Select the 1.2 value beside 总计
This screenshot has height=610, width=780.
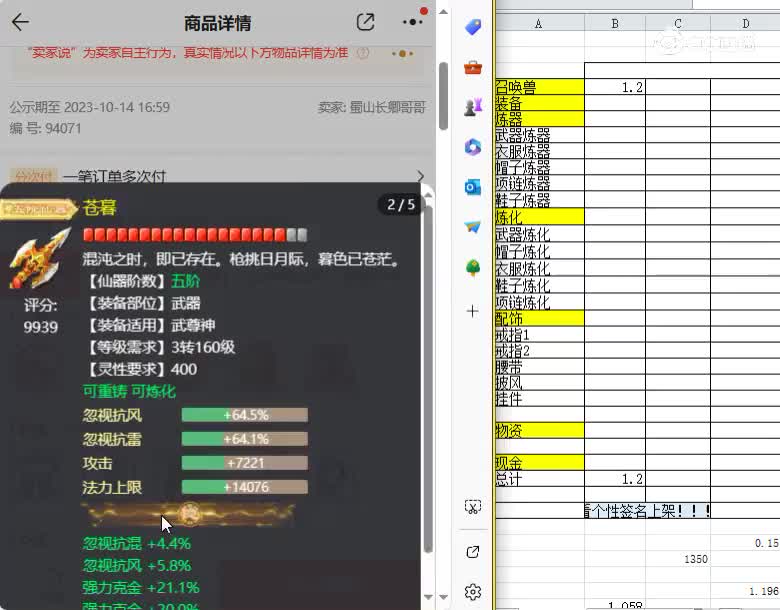pos(615,479)
